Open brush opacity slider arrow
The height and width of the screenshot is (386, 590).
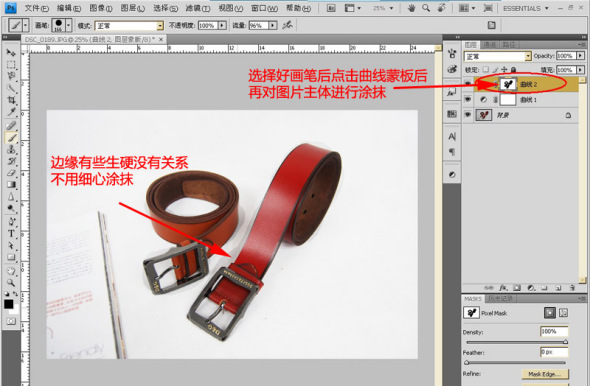pyautogui.click(x=222, y=25)
